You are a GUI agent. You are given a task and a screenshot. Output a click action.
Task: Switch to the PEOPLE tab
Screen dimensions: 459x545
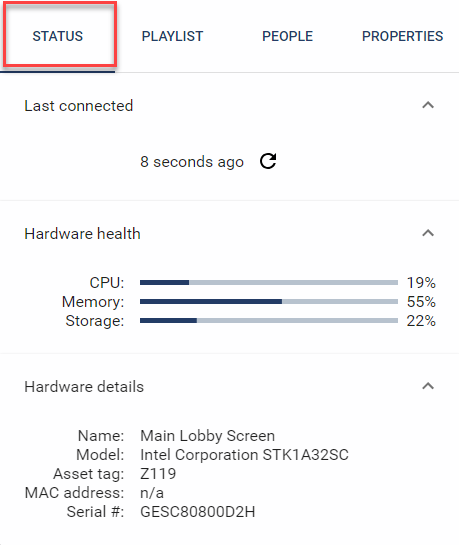point(287,36)
